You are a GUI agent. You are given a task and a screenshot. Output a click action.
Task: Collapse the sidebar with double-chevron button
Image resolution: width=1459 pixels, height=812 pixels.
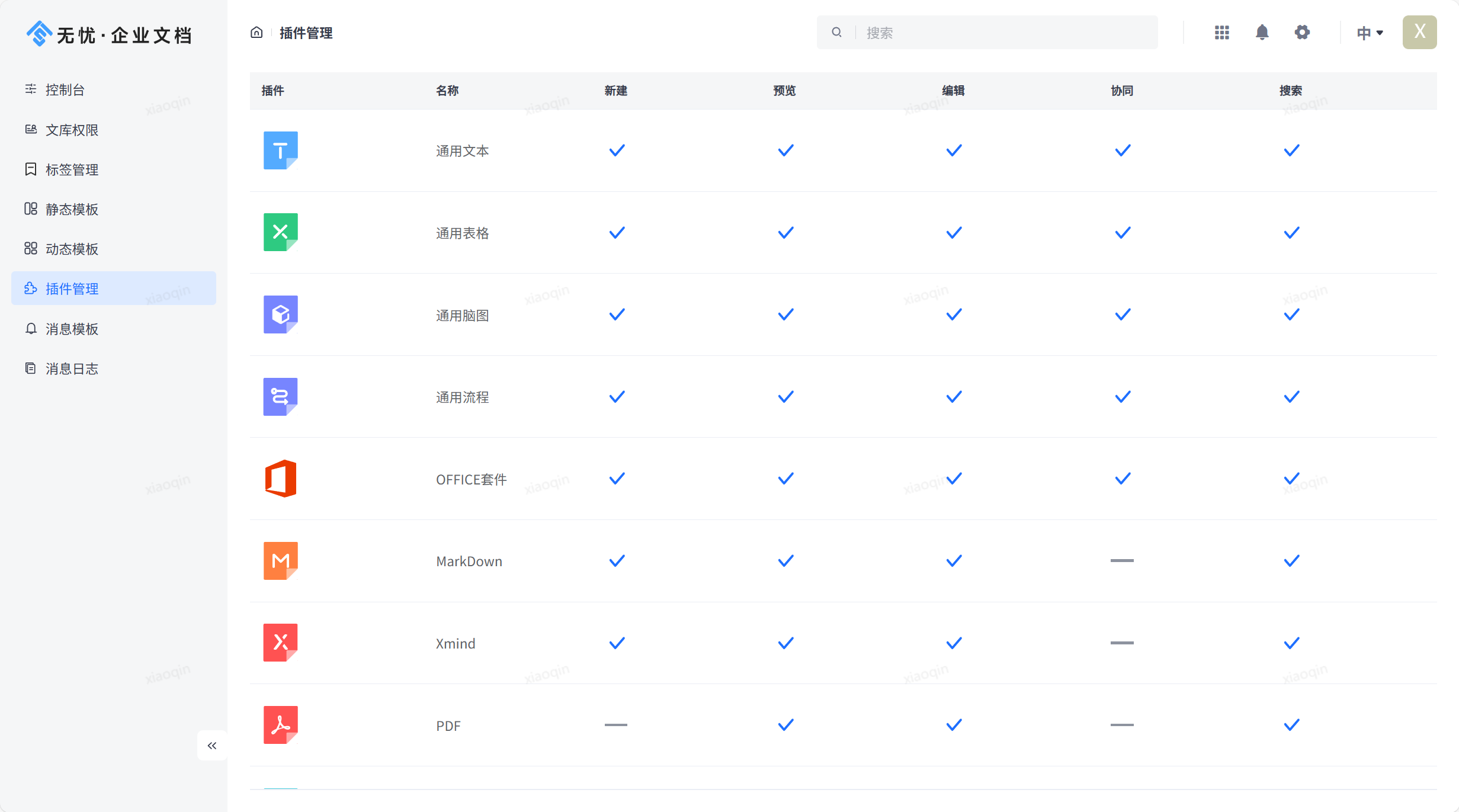(212, 746)
